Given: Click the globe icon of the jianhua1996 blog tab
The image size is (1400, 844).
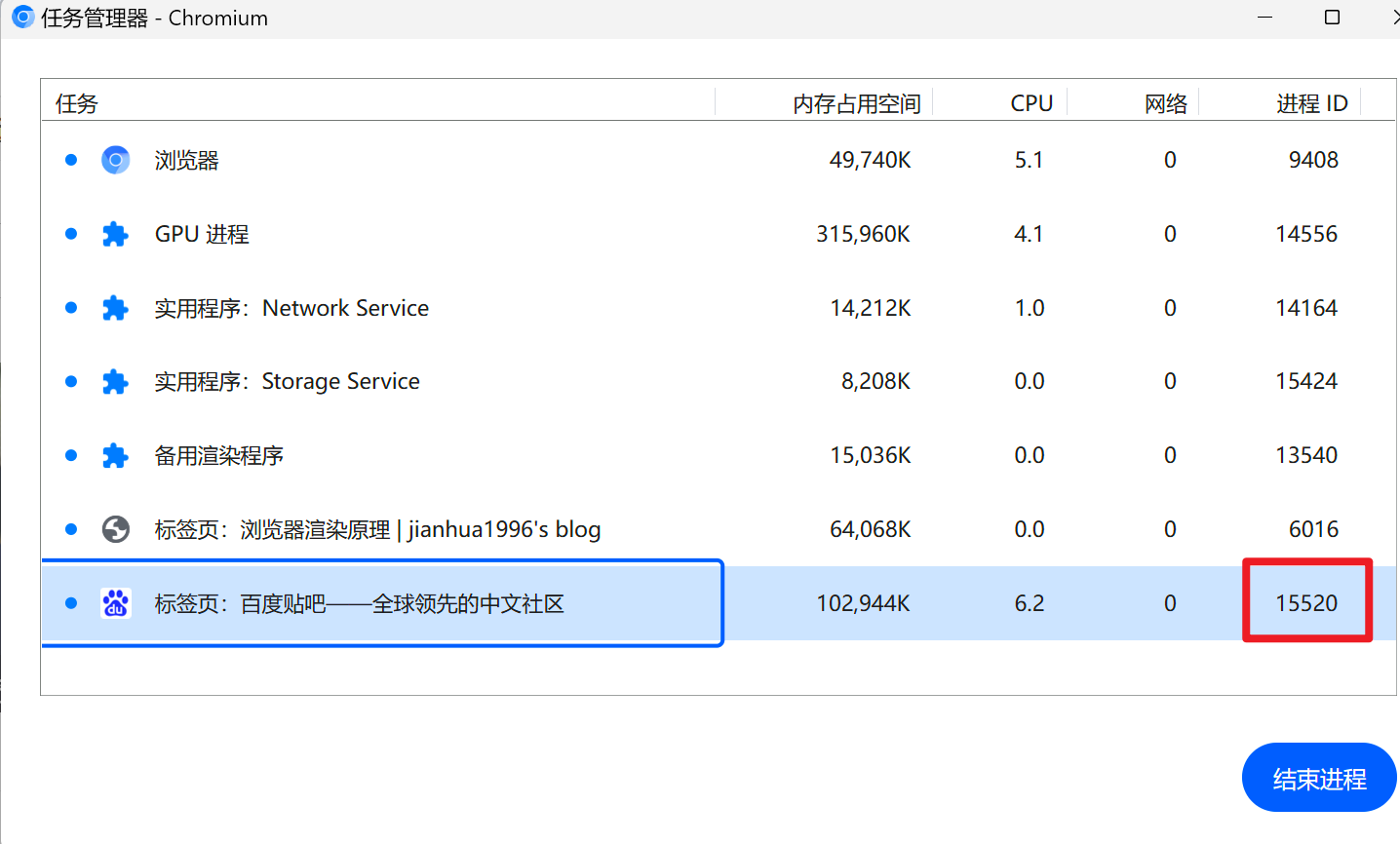Looking at the screenshot, I should coord(115,529).
